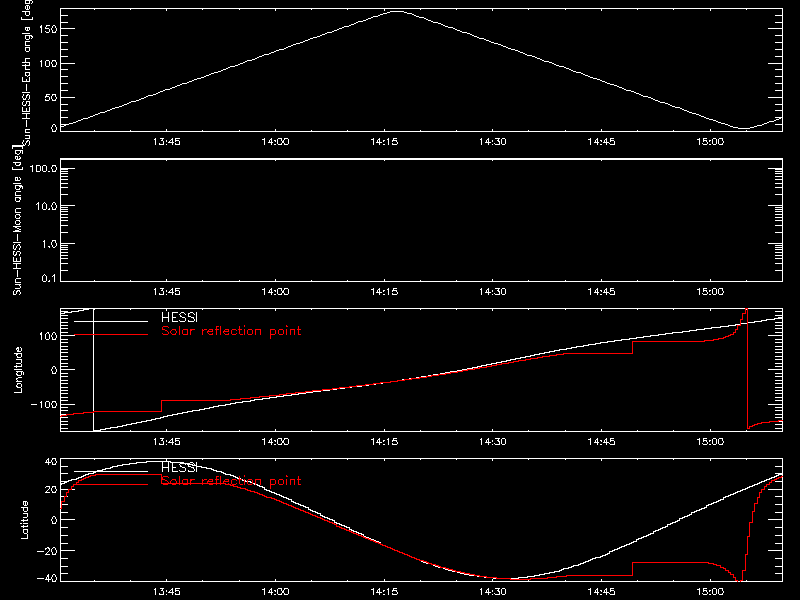Viewport: 800px width, 600px height.
Task: Click the 20 tick on Latitude axis
Action: (51, 490)
